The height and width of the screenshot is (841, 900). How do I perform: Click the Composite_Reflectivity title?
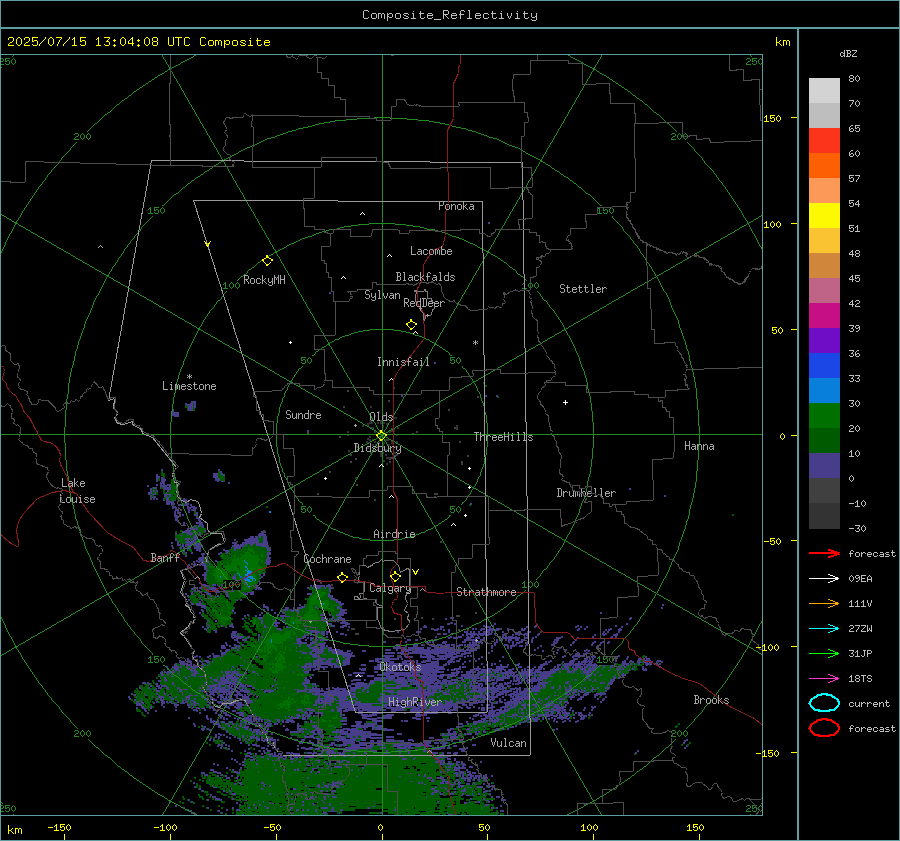450,14
